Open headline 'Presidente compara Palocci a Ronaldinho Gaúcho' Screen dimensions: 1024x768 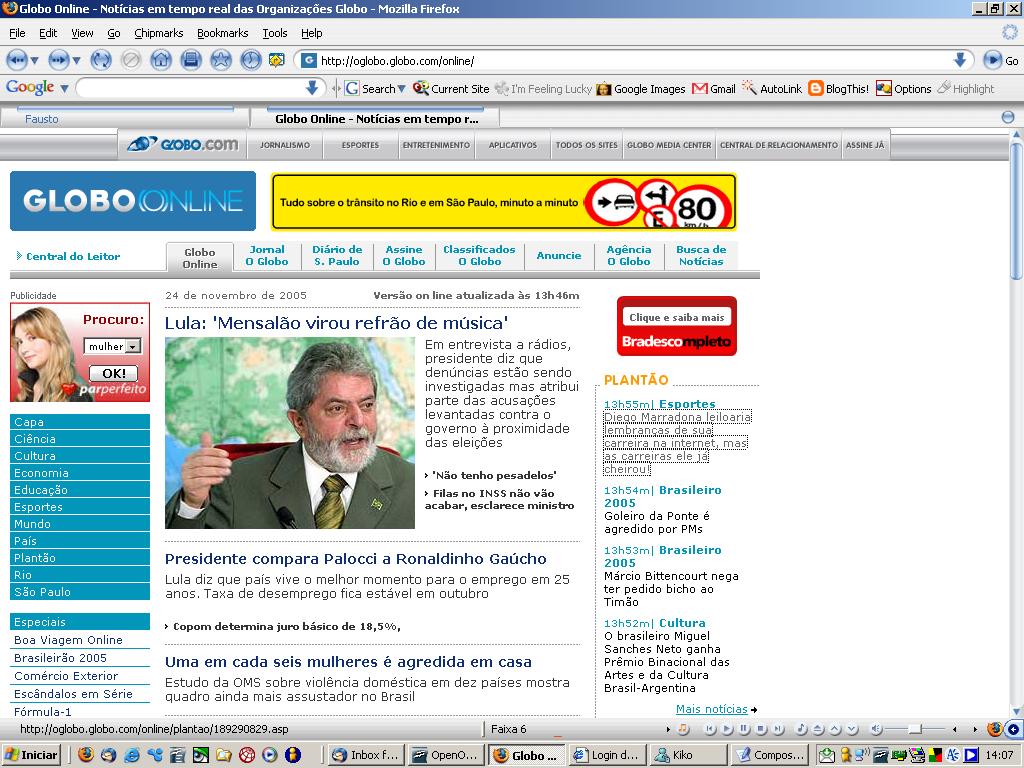355,559
